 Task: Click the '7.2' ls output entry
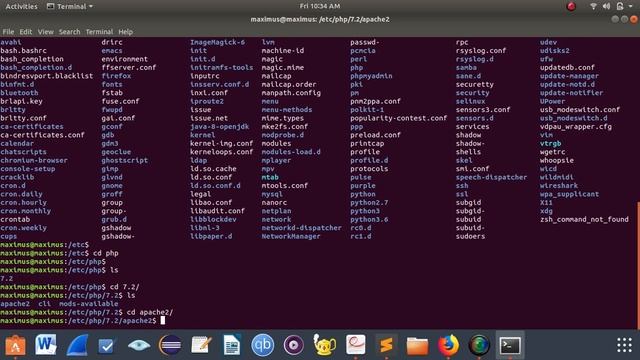click(7, 278)
